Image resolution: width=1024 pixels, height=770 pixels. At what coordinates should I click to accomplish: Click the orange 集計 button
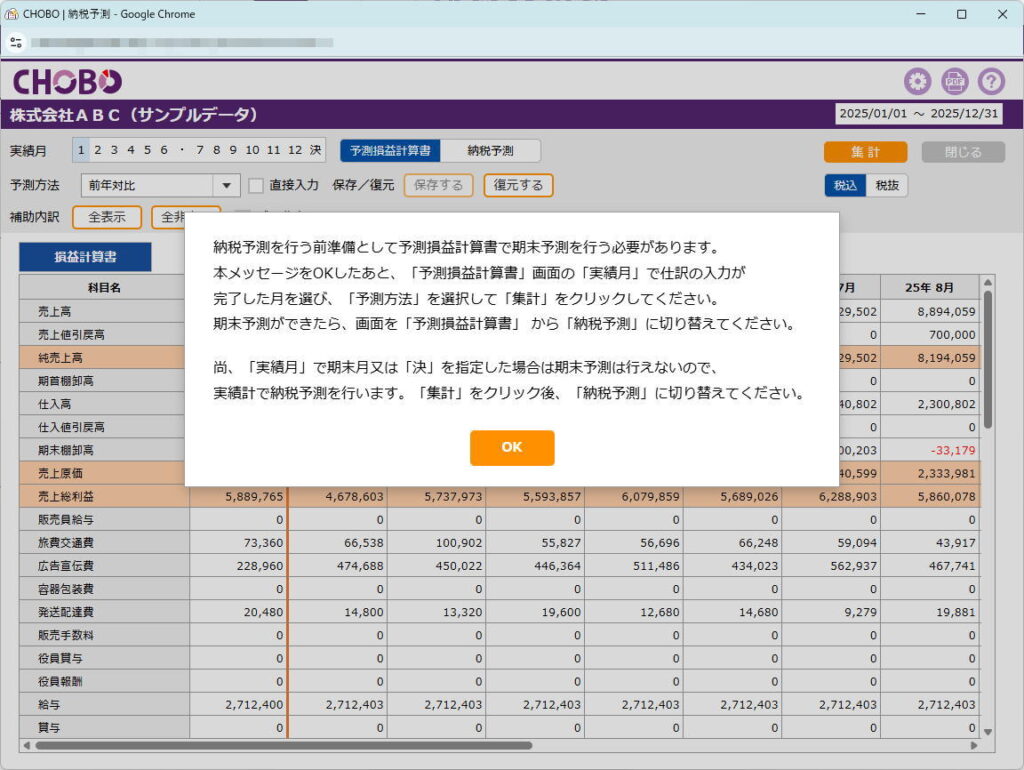pyautogui.click(x=865, y=152)
